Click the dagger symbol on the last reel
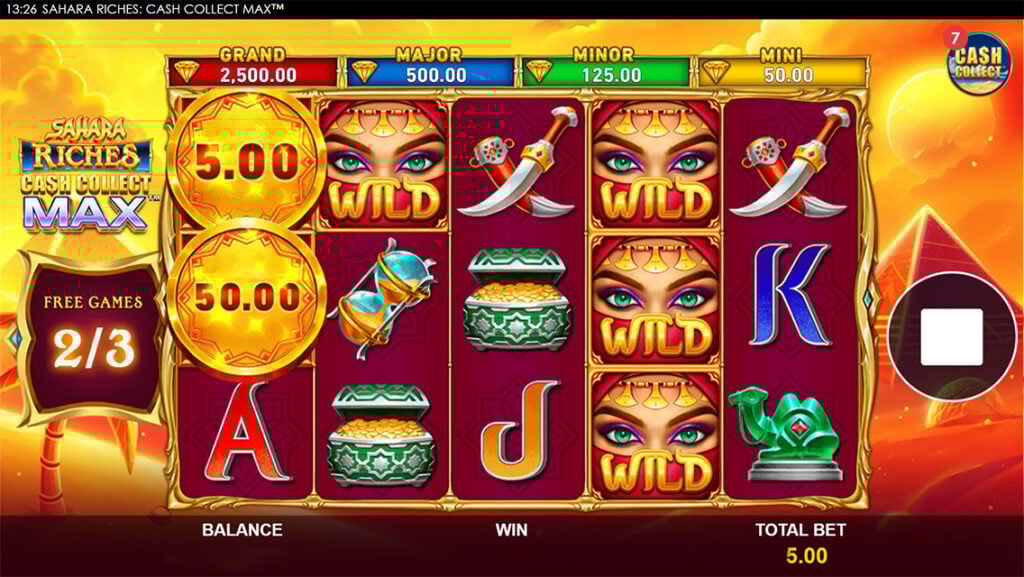This screenshot has height=577, width=1024. [x=790, y=161]
